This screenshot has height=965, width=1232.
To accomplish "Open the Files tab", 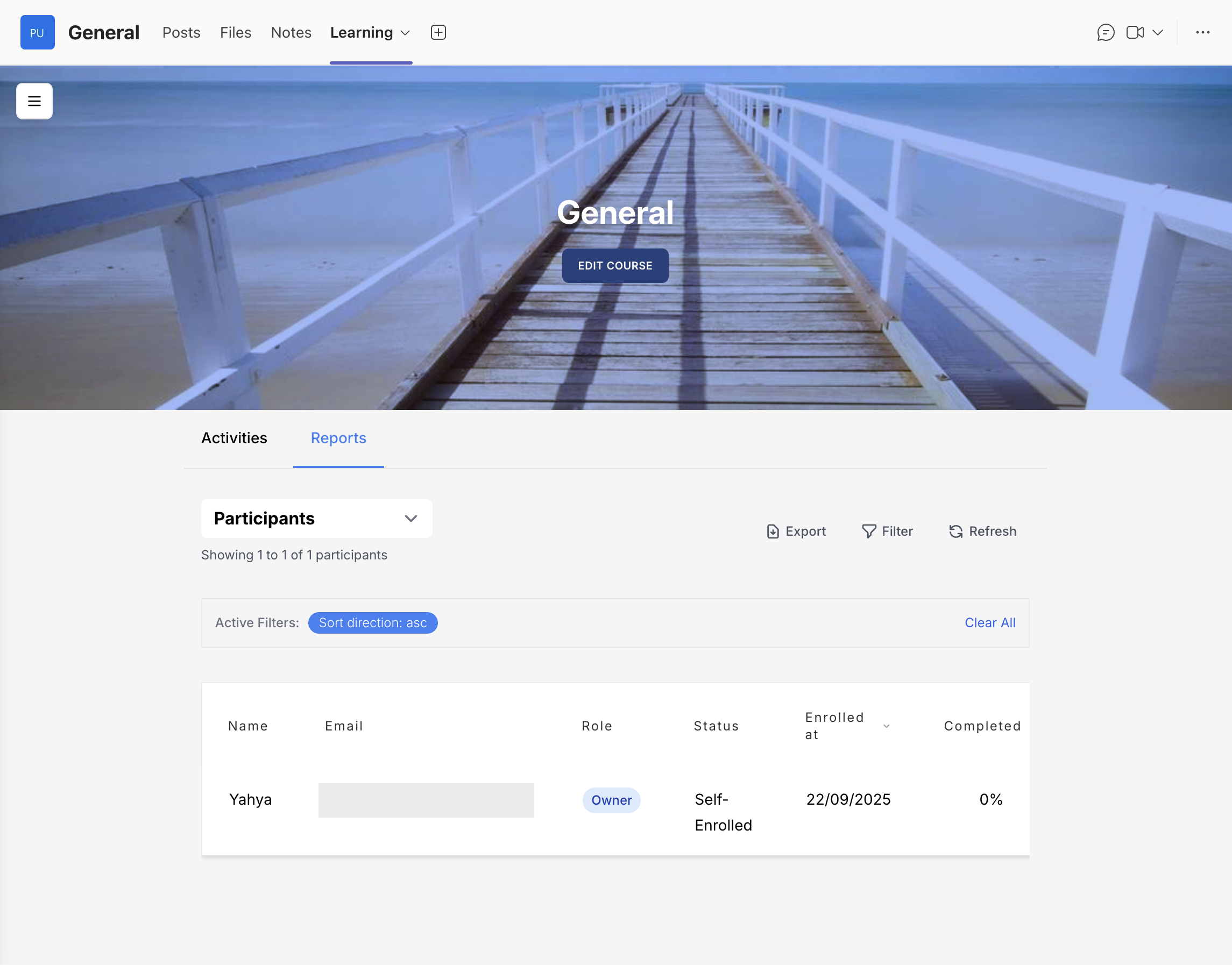I will tap(235, 32).
